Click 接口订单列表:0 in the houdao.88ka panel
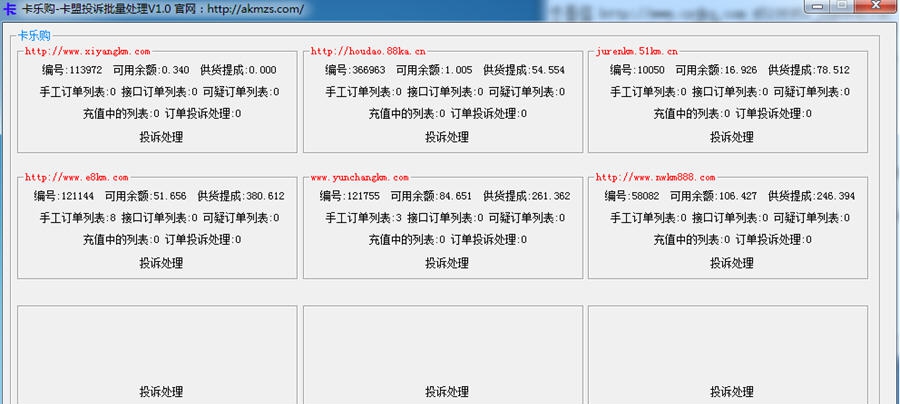The height and width of the screenshot is (404, 900). [x=445, y=92]
